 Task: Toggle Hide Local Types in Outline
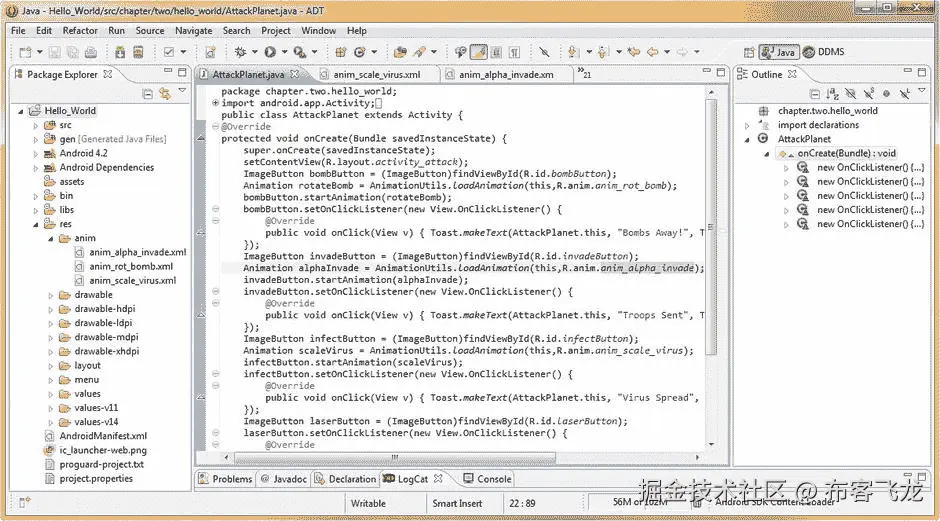click(905, 94)
